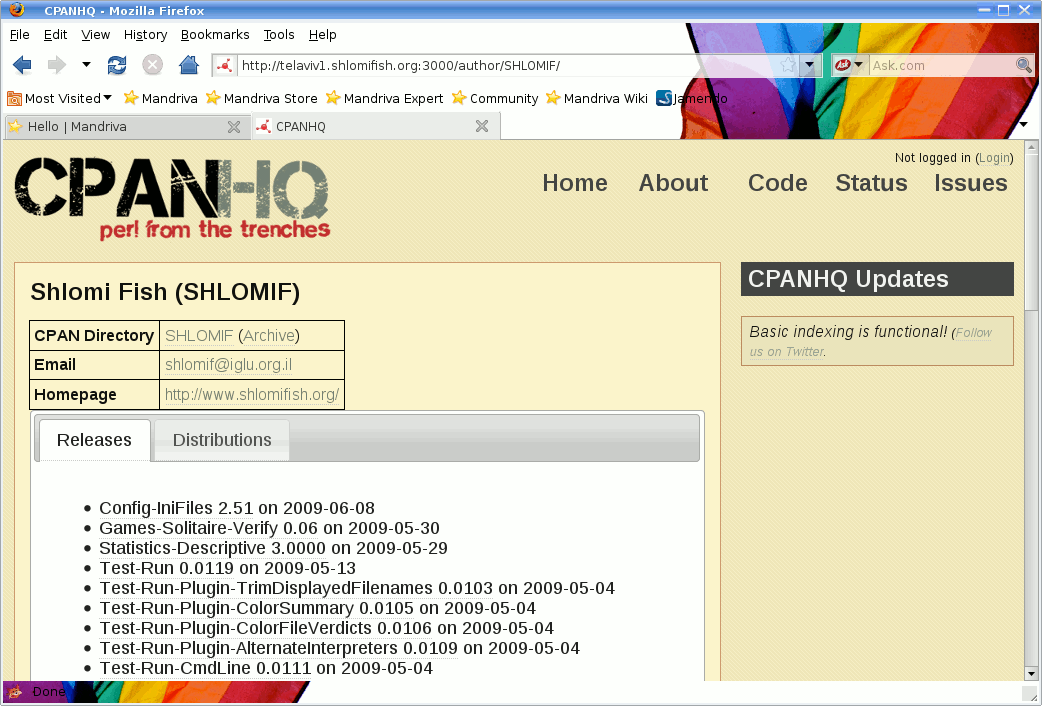This screenshot has width=1042, height=706.
Task: Visit the http://www.shlomifish.org/ homepage link
Action: click(x=252, y=394)
